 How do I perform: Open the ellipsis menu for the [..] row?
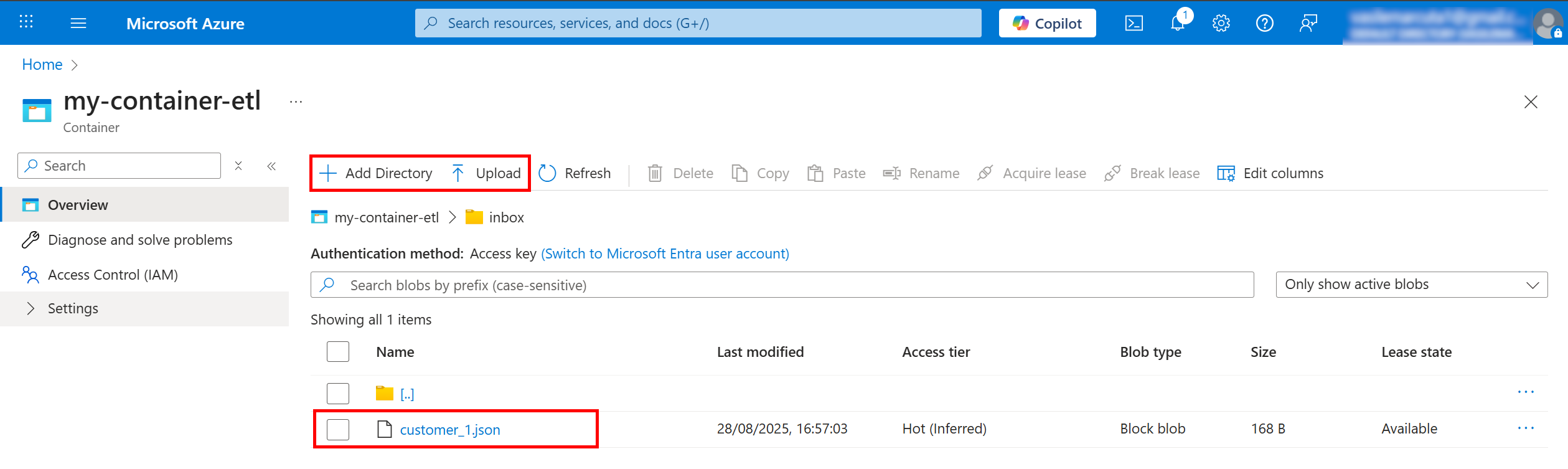(1526, 392)
